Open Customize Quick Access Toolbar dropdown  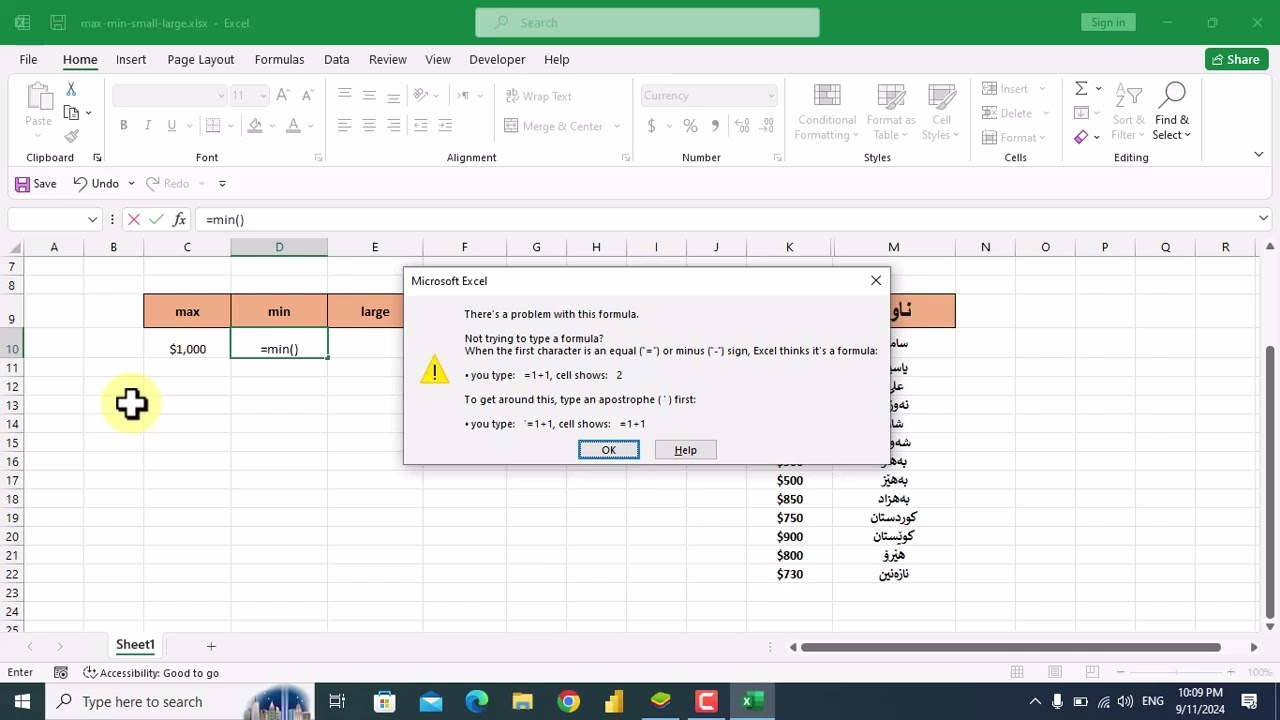coord(222,184)
